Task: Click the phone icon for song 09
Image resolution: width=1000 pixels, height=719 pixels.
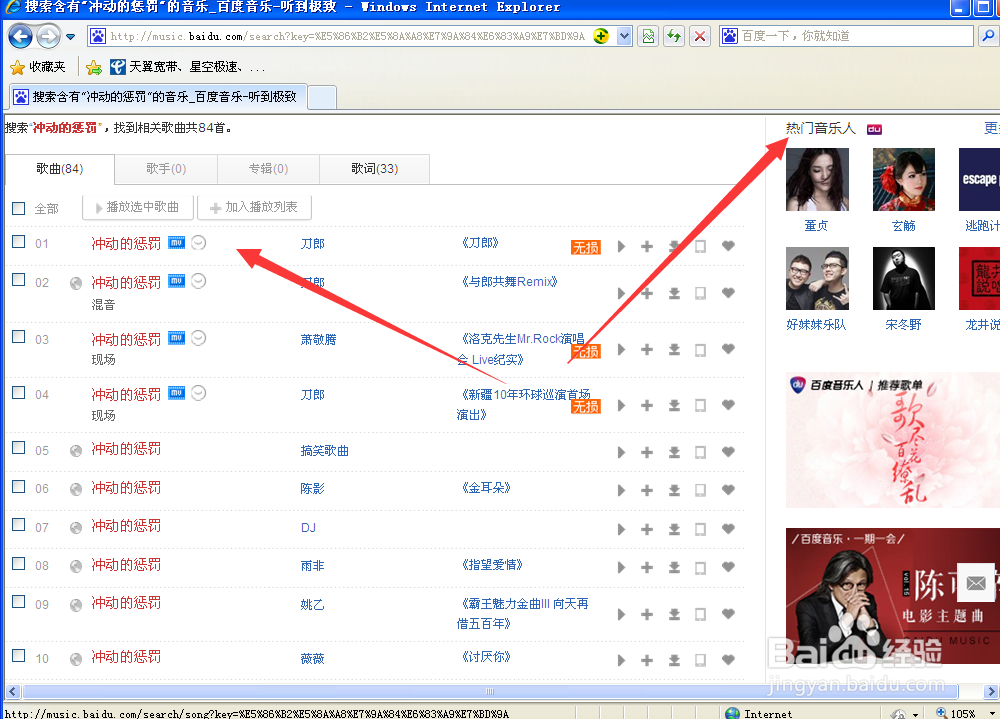Action: click(x=700, y=614)
